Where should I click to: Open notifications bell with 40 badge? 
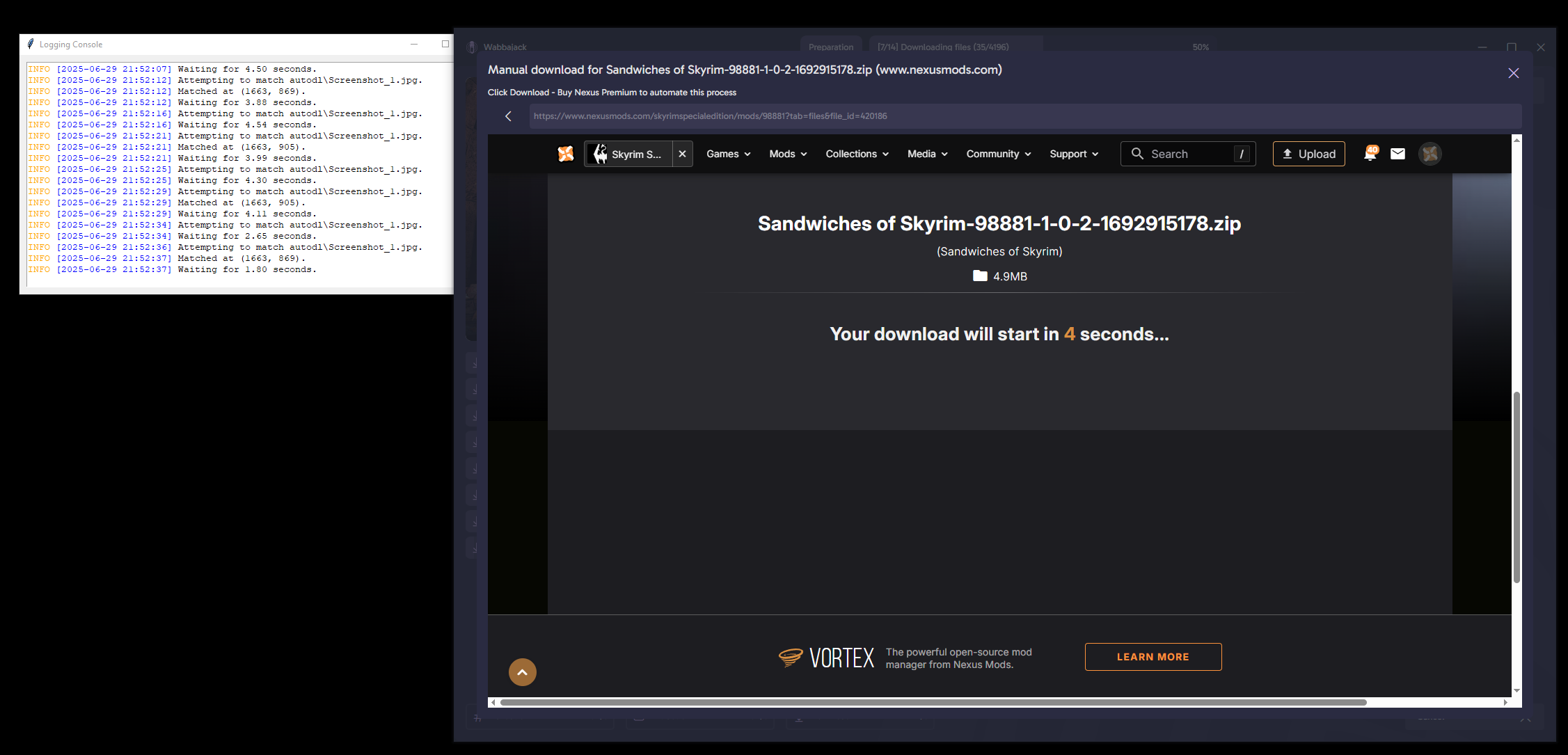click(x=1371, y=154)
